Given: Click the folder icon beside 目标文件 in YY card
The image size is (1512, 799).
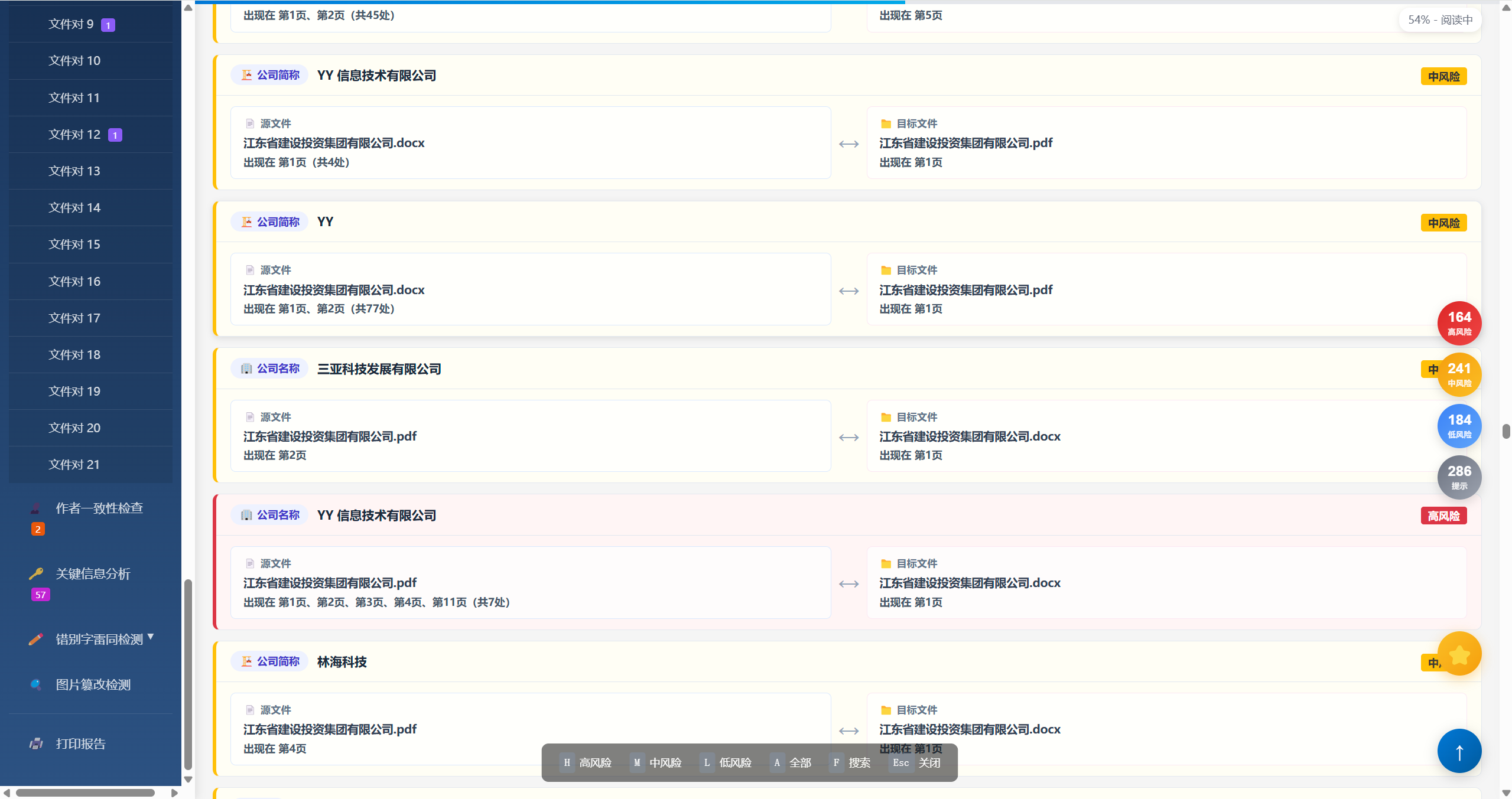Looking at the screenshot, I should (886, 270).
